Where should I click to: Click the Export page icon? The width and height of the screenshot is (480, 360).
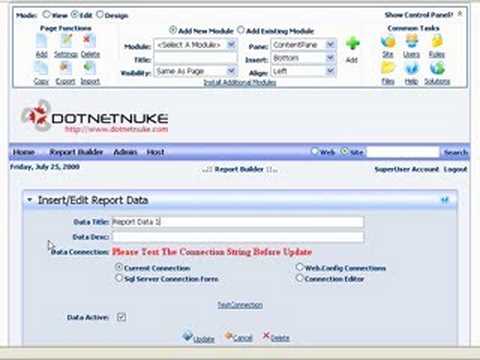pyautogui.click(x=65, y=69)
